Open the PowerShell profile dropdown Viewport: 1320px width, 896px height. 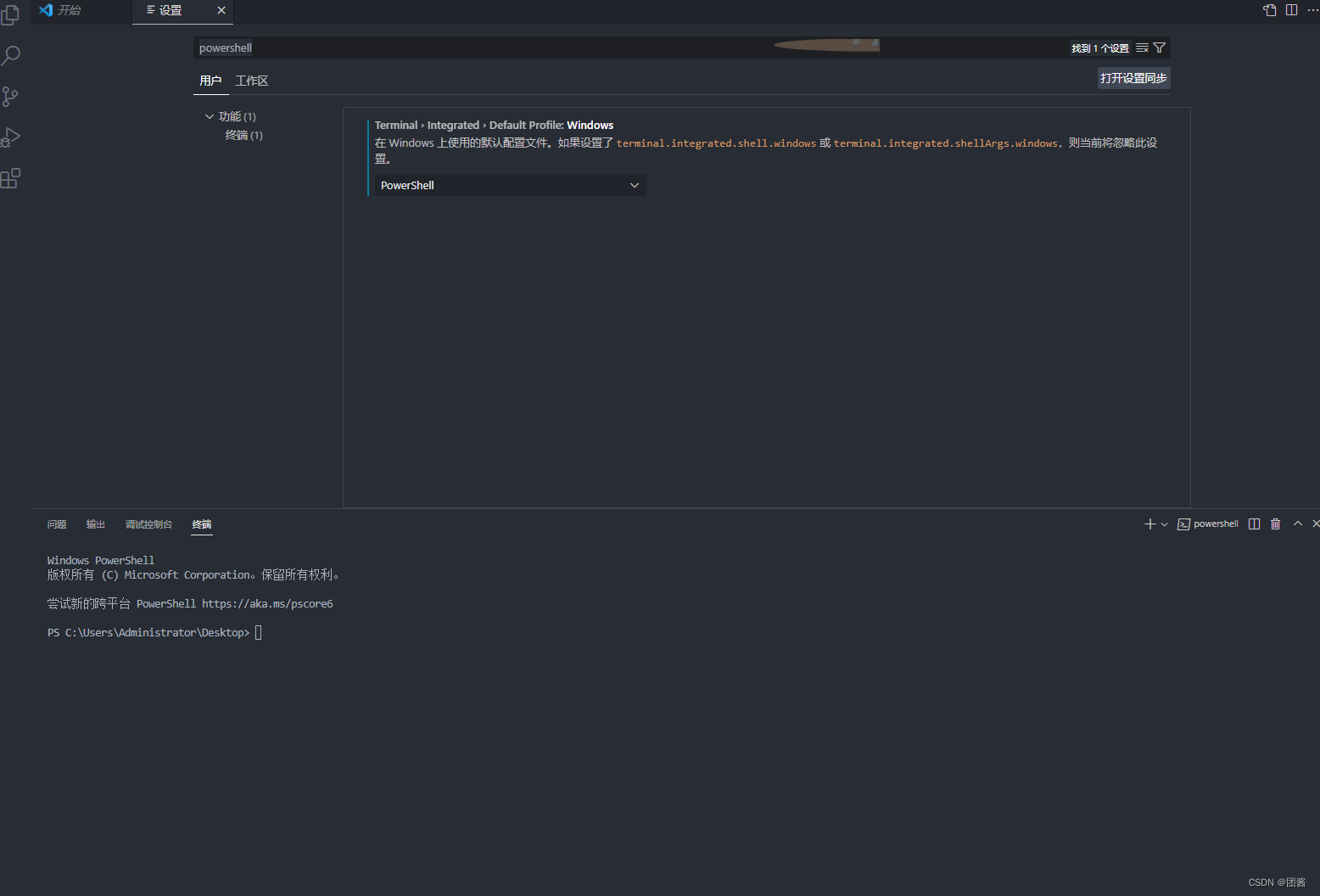[x=507, y=184]
